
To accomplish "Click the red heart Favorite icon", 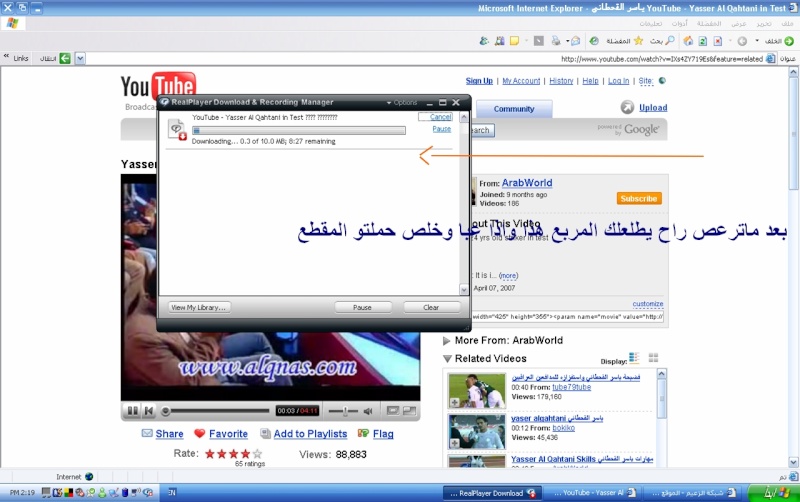I will click(x=199, y=434).
